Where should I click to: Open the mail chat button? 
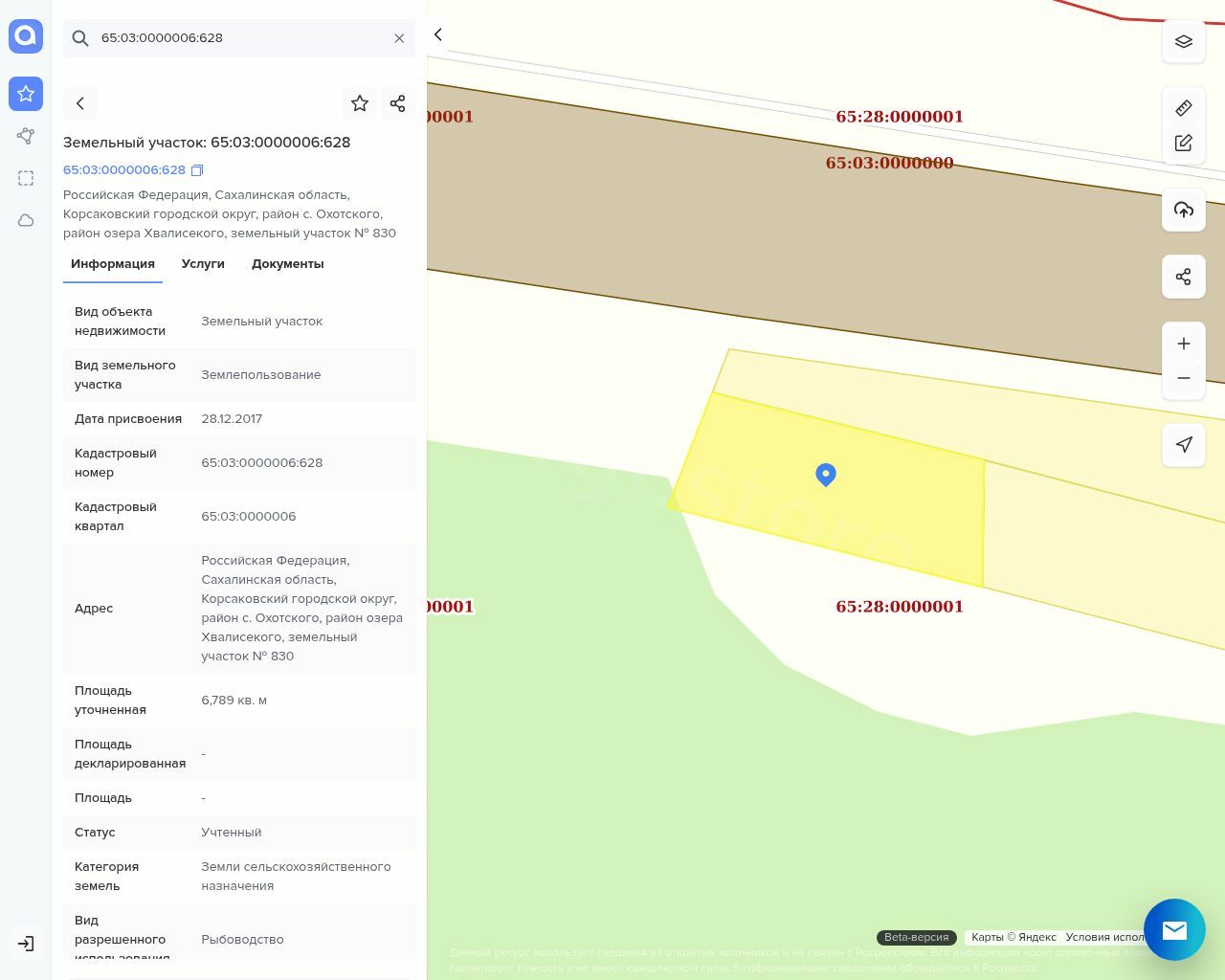(1174, 929)
